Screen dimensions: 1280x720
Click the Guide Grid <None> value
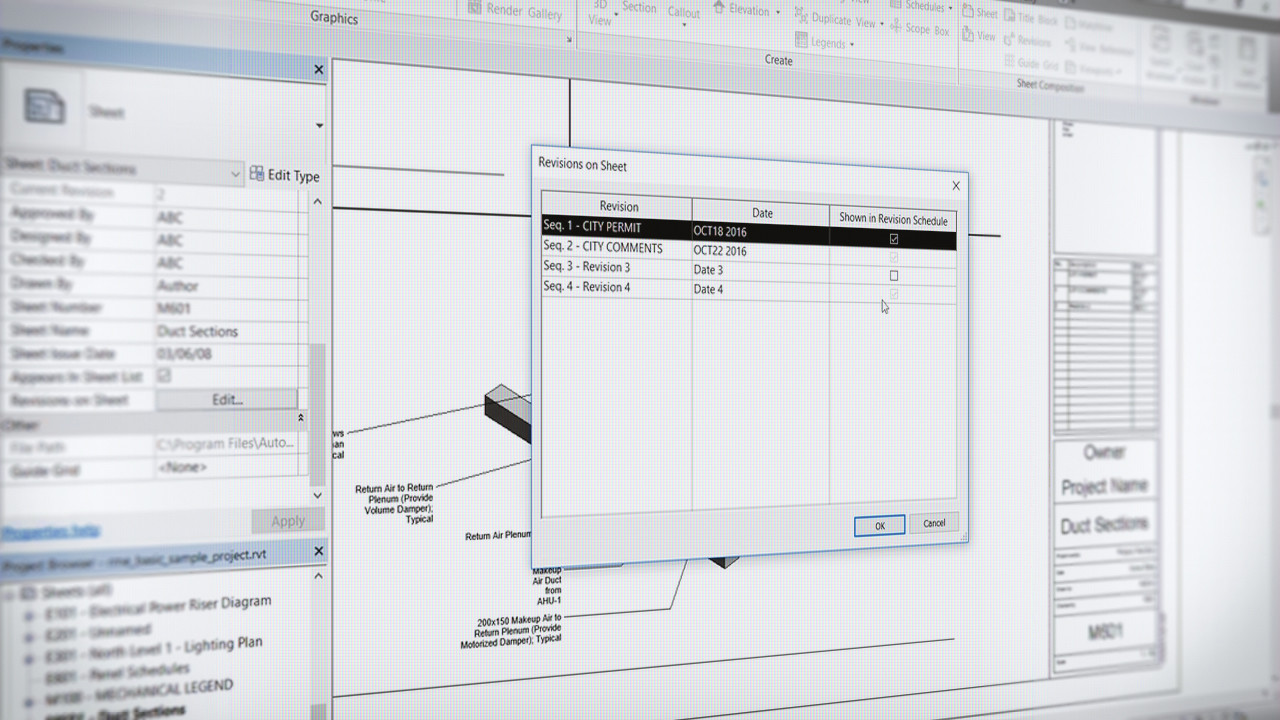pyautogui.click(x=229, y=467)
